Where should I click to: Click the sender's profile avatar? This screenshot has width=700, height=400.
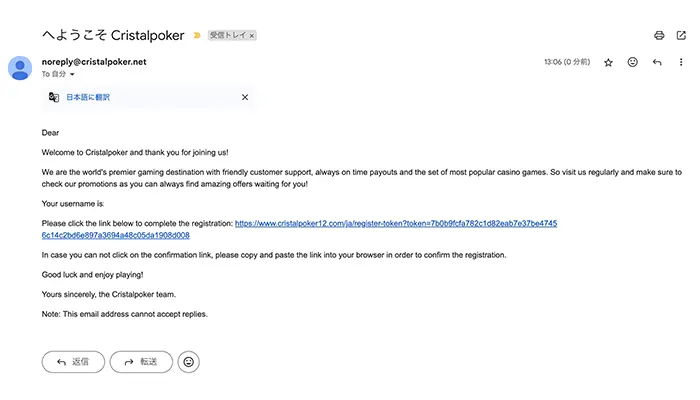pyautogui.click(x=20, y=68)
